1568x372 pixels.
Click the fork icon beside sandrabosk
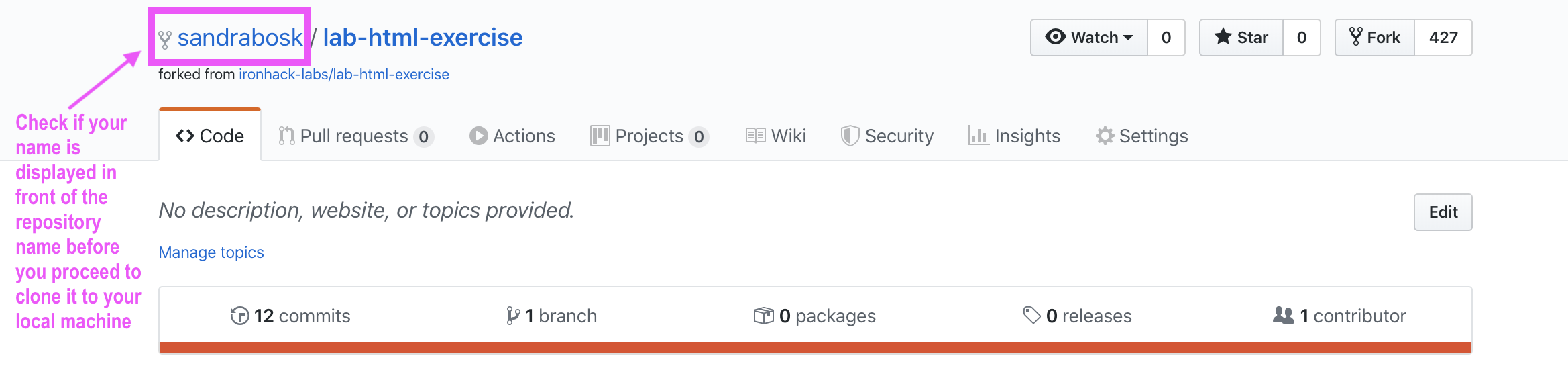pos(165,39)
